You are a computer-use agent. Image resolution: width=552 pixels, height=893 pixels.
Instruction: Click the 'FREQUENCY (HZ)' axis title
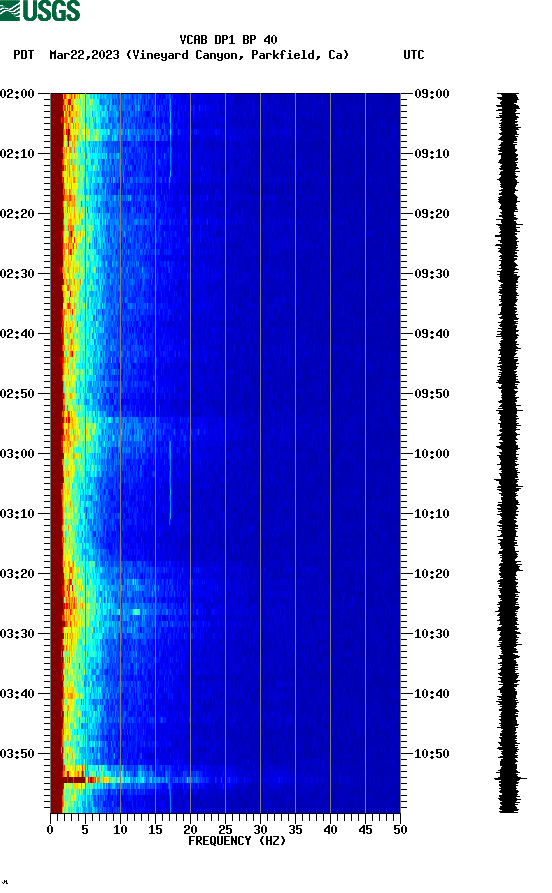(x=237, y=841)
